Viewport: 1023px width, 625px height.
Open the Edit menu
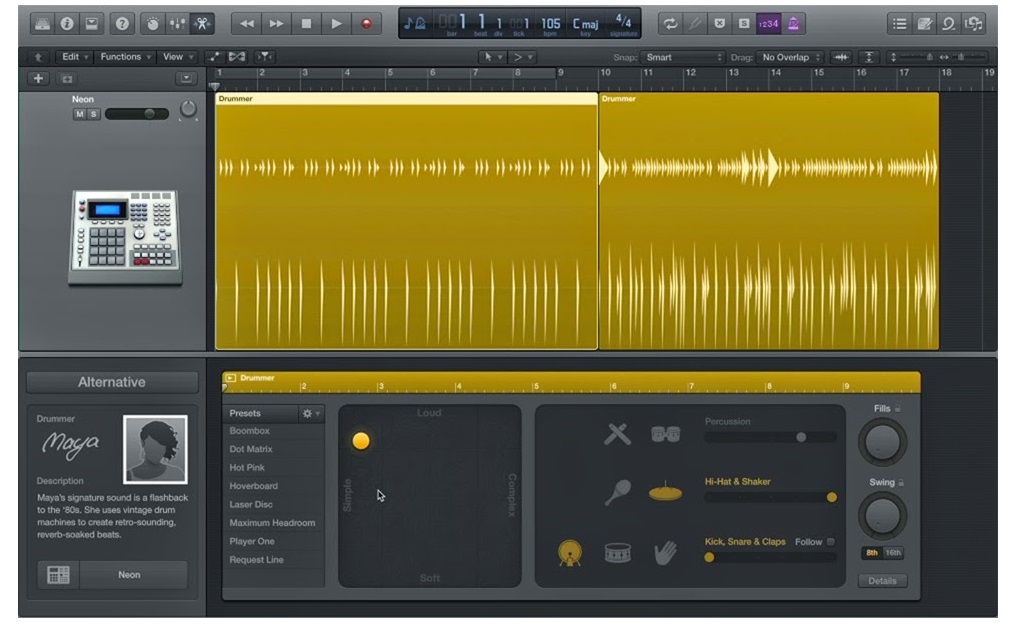point(72,56)
